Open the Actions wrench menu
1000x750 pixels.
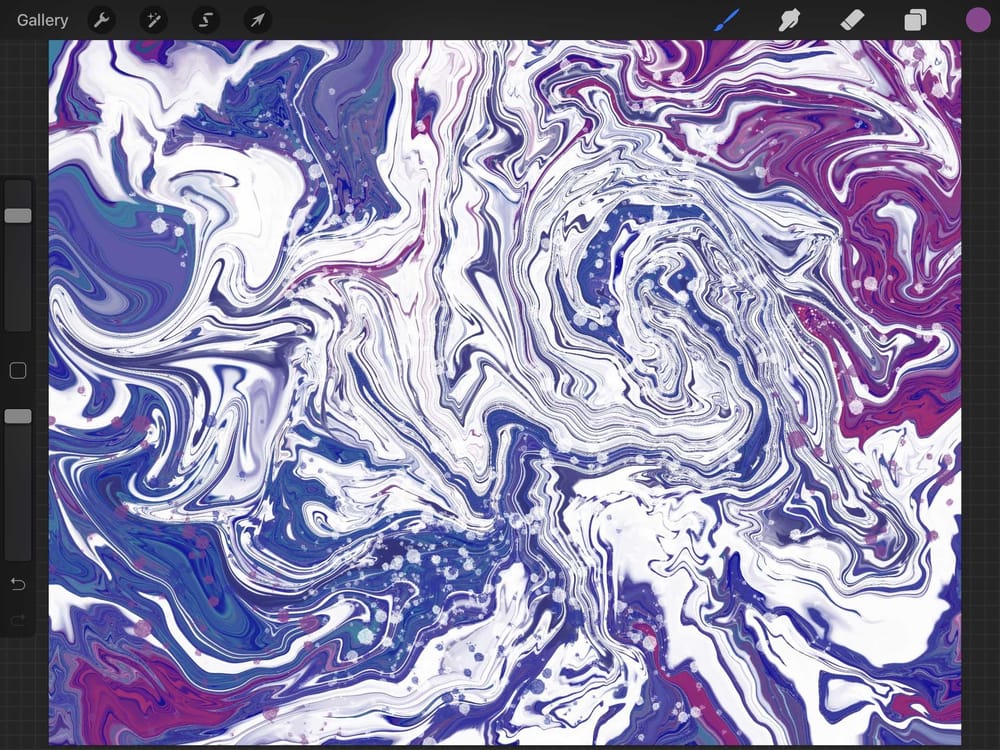click(101, 20)
